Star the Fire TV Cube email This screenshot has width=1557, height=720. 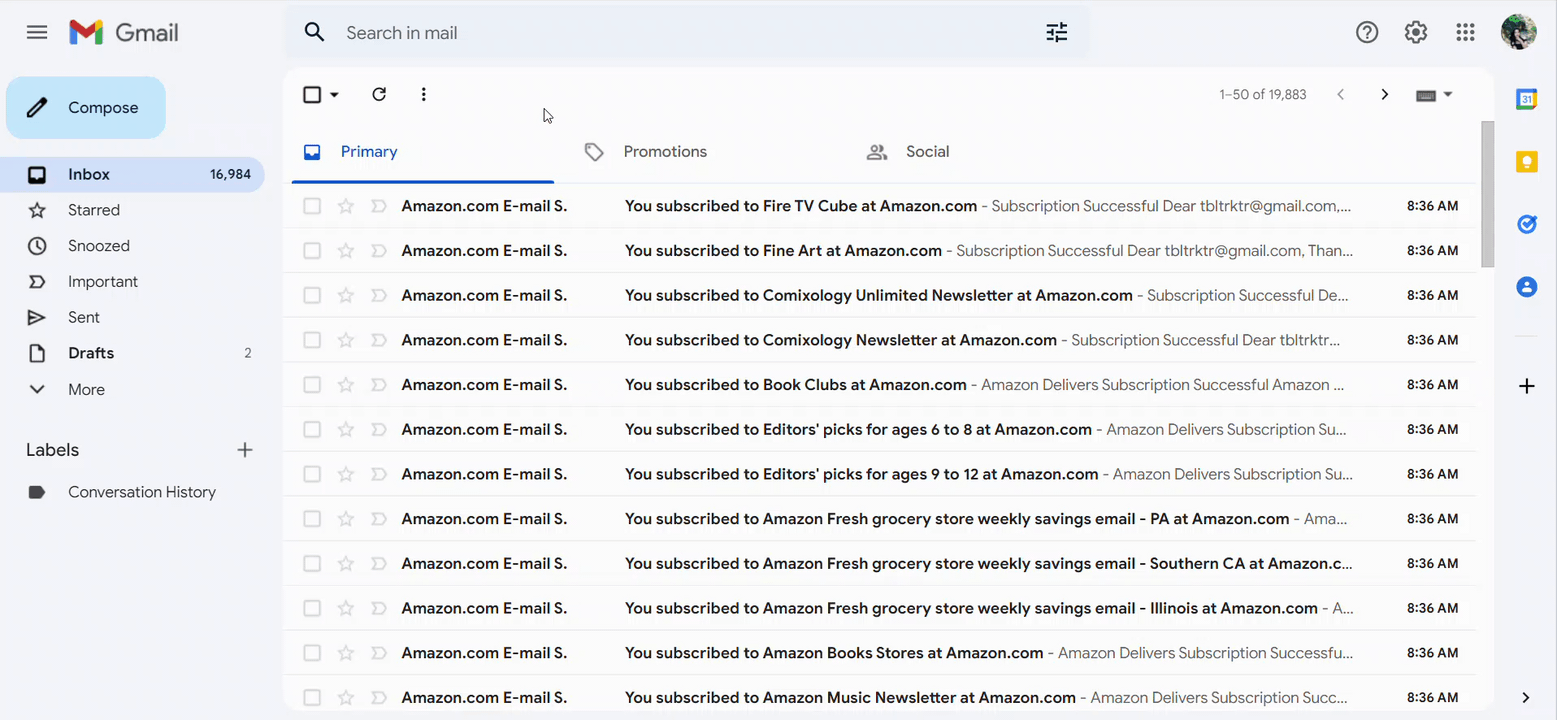[346, 206]
